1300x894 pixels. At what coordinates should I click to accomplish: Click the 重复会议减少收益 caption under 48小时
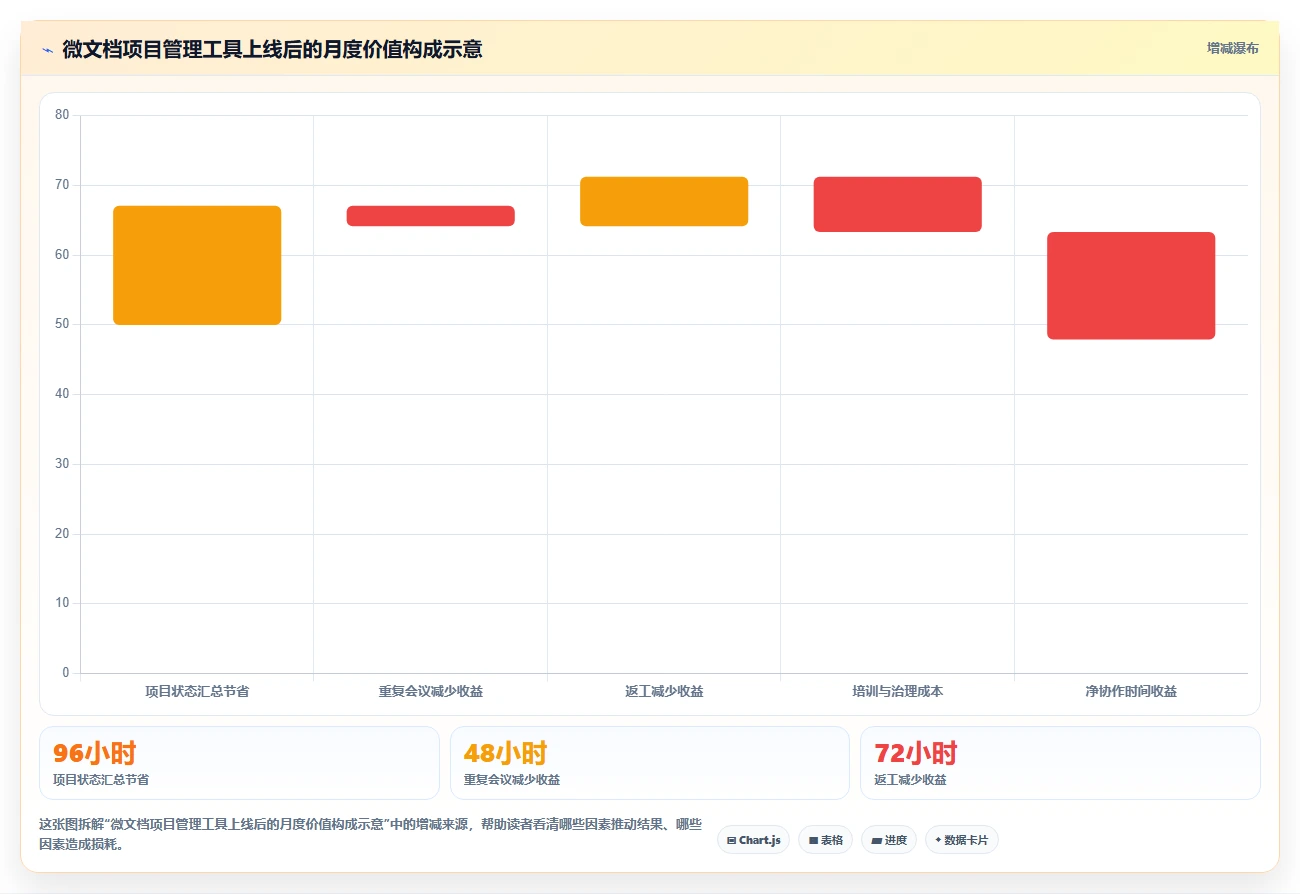click(512, 780)
